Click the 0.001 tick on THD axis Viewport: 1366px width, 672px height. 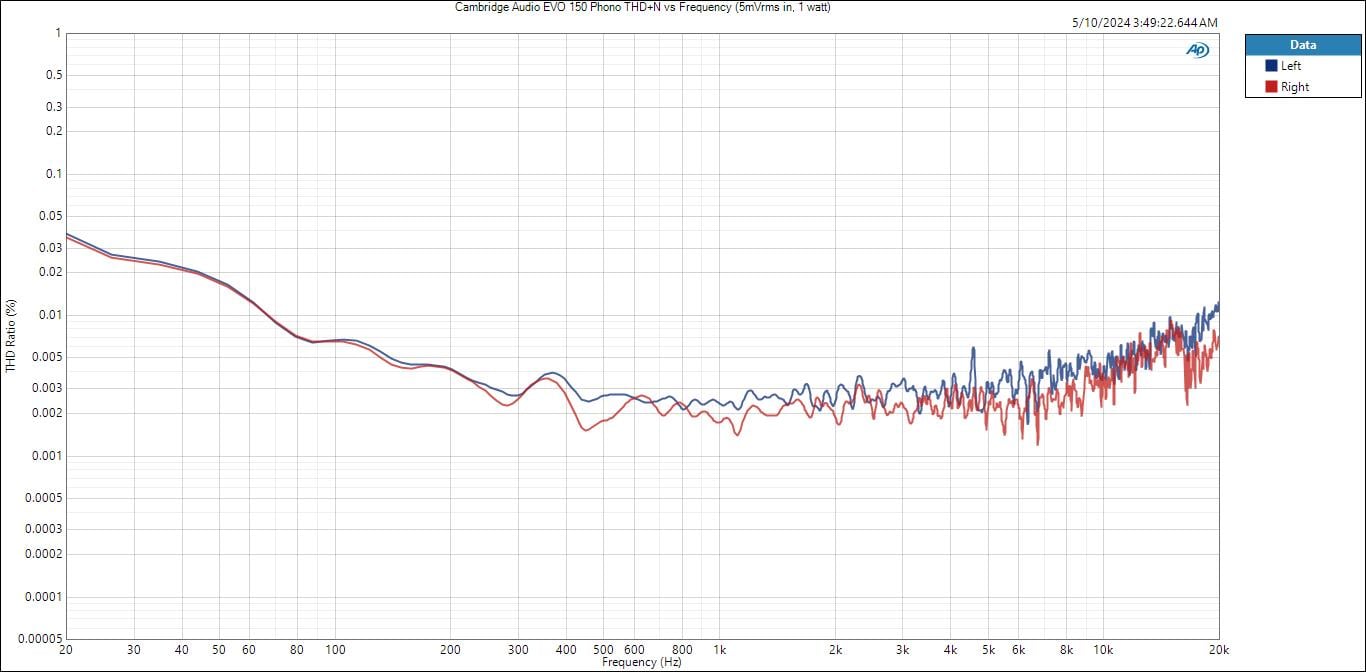[46, 456]
